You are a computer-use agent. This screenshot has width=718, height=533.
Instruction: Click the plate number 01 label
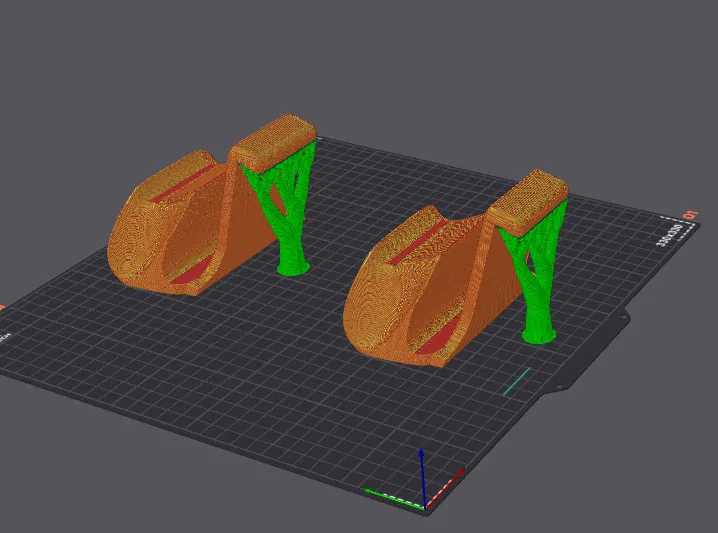[690, 215]
